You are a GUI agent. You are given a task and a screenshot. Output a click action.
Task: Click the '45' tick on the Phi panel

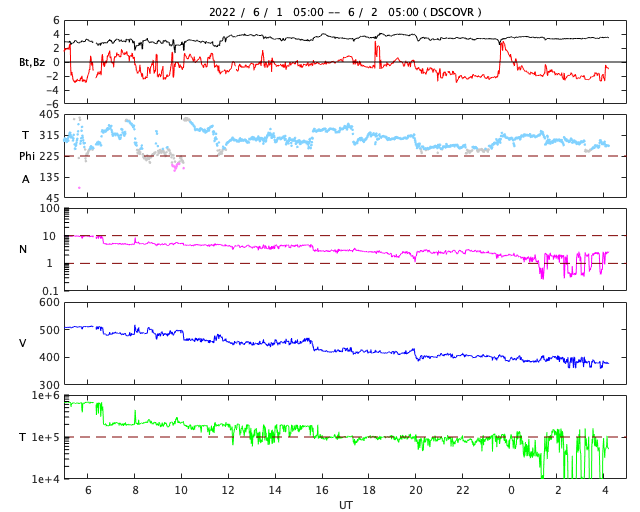click(53, 198)
